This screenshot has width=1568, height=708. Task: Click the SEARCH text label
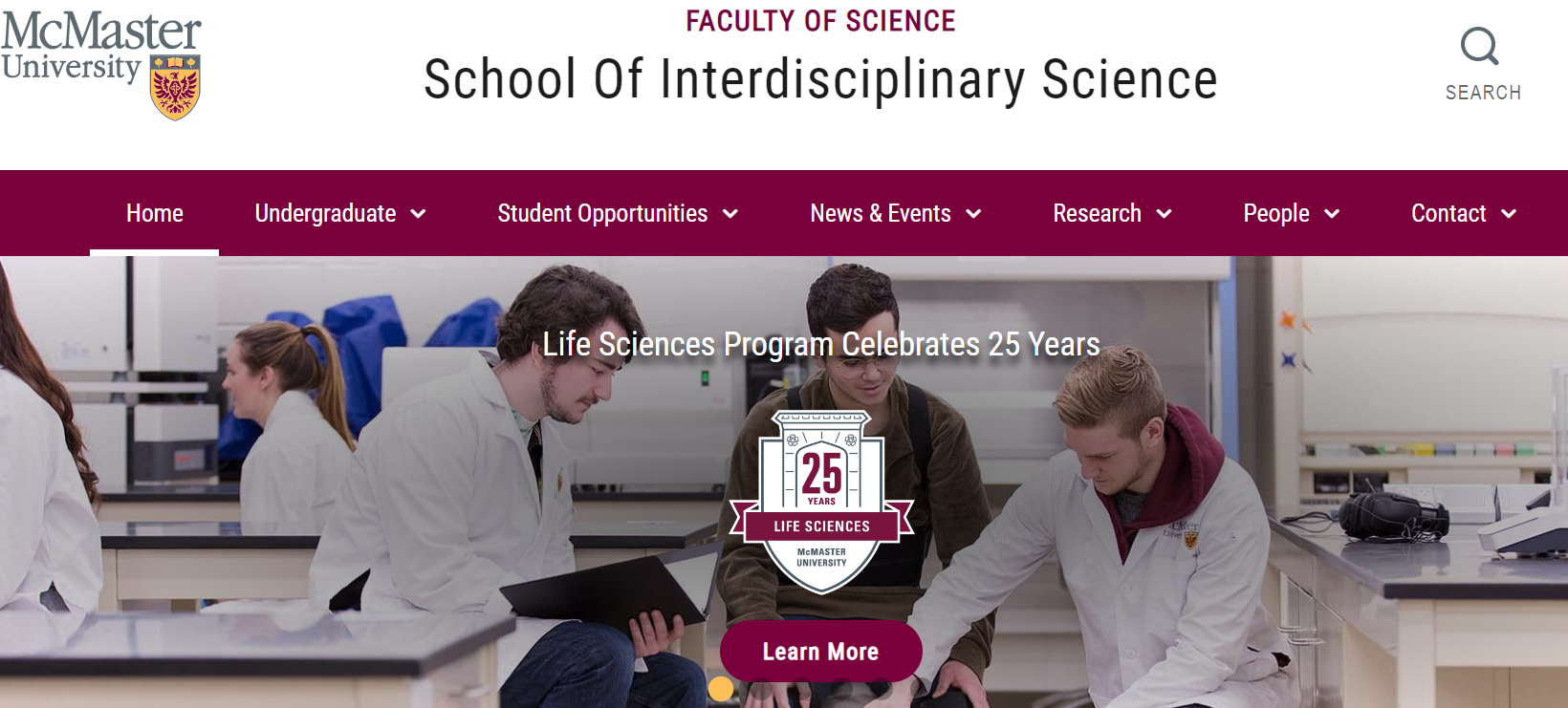point(1483,93)
